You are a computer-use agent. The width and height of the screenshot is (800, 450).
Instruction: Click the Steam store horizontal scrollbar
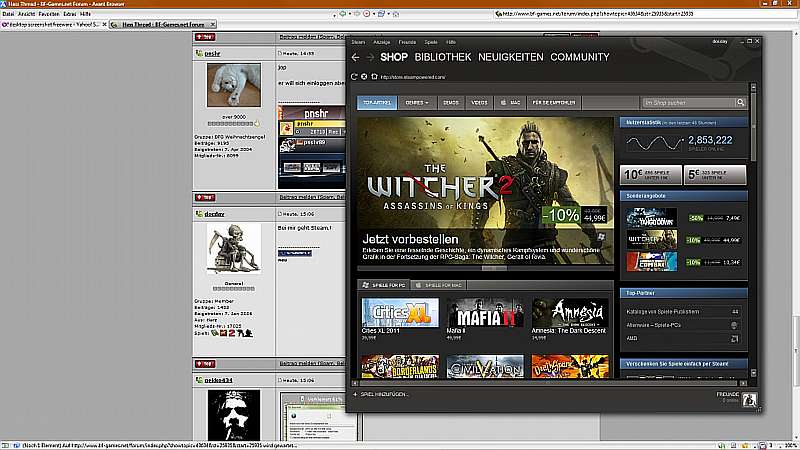(x=549, y=383)
